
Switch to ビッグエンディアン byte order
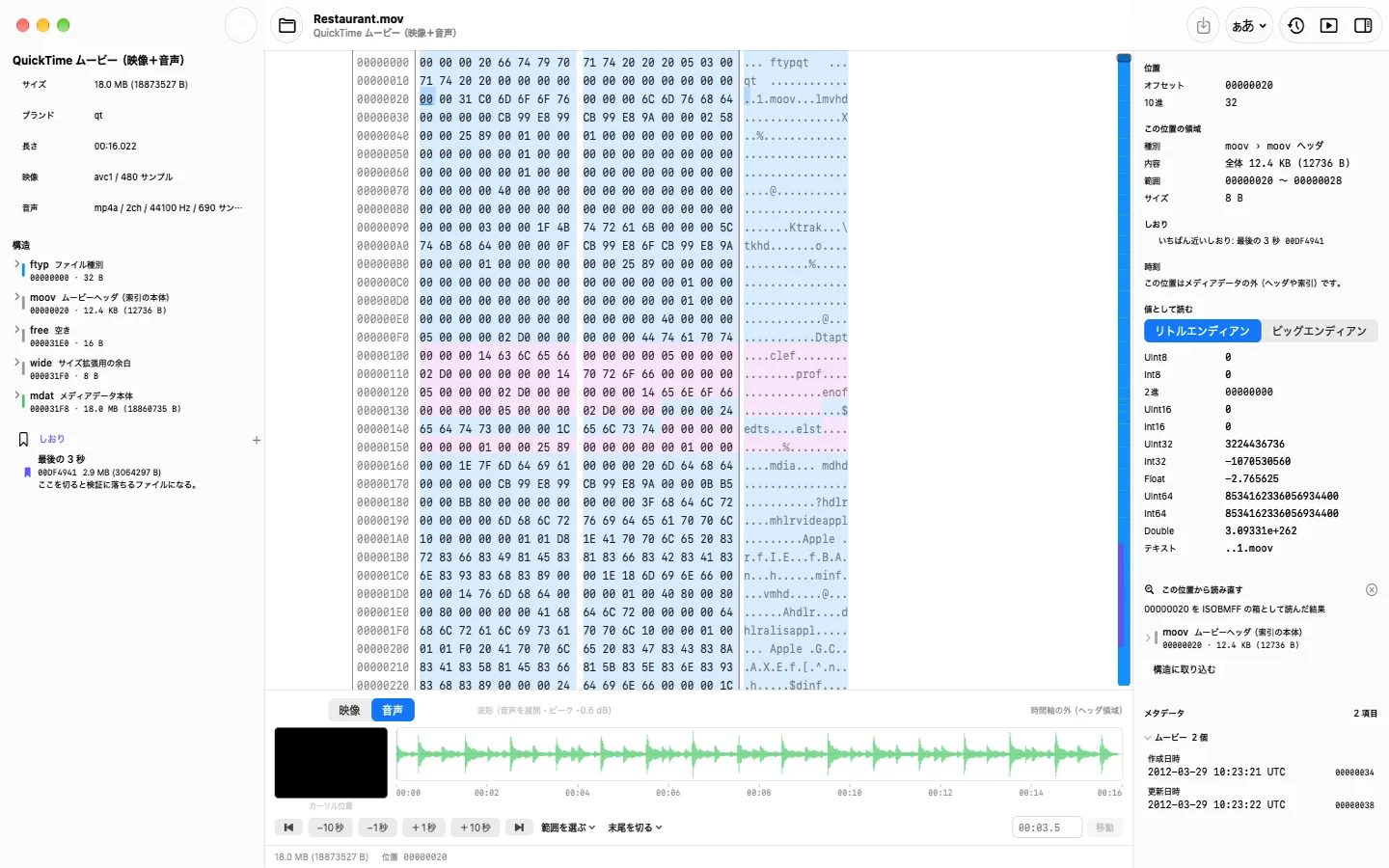[1320, 331]
